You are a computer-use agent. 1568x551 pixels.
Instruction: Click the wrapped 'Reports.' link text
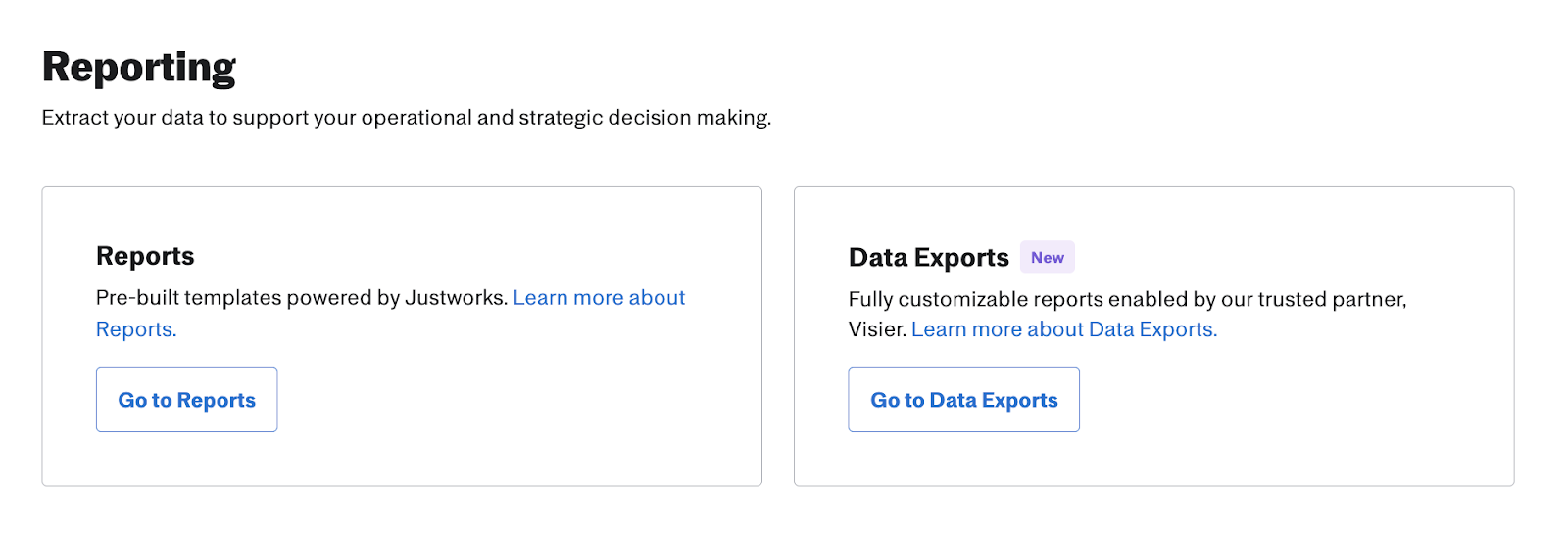tap(136, 329)
